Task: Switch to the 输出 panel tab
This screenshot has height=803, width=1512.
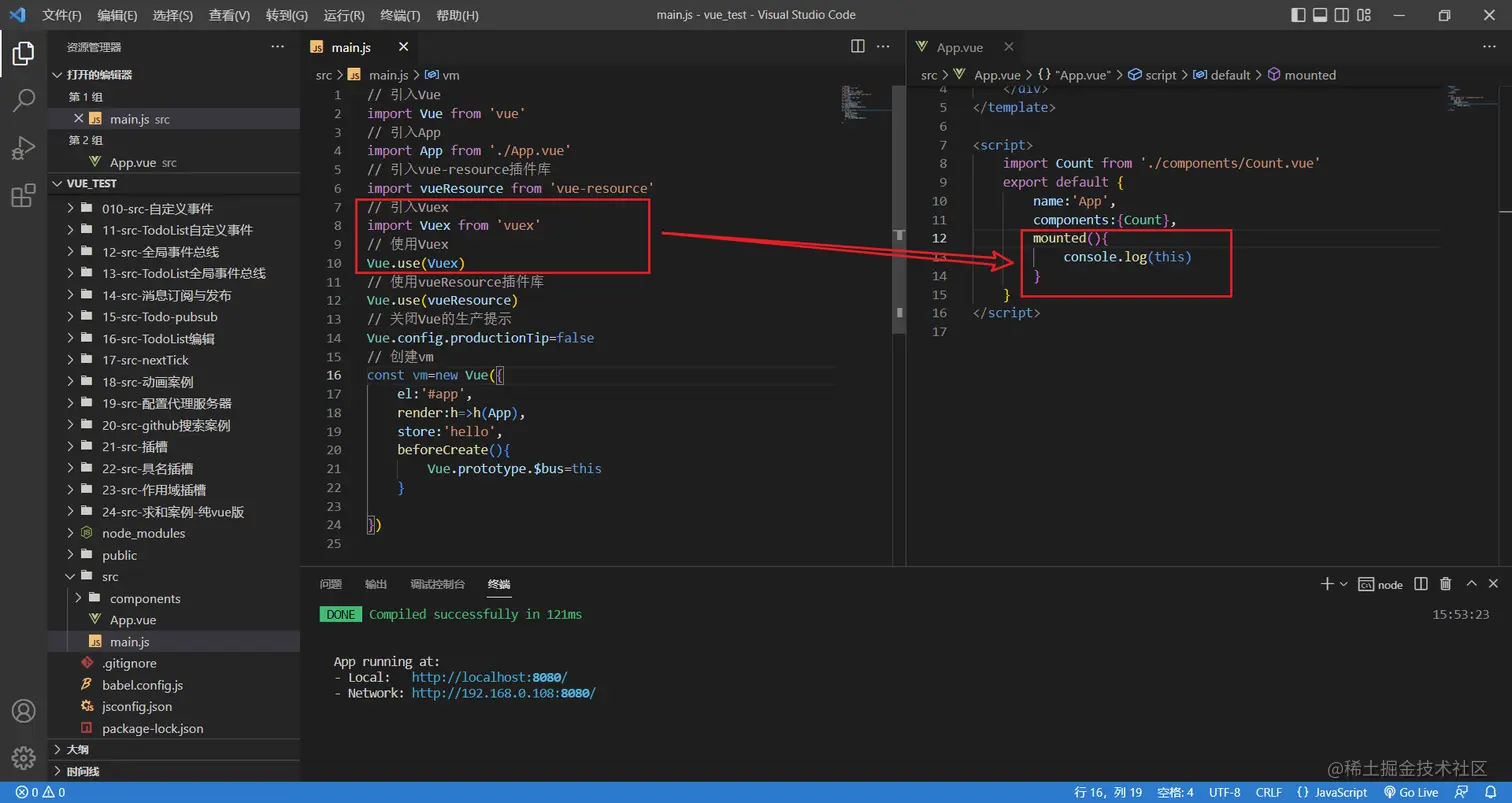Action: (x=376, y=584)
